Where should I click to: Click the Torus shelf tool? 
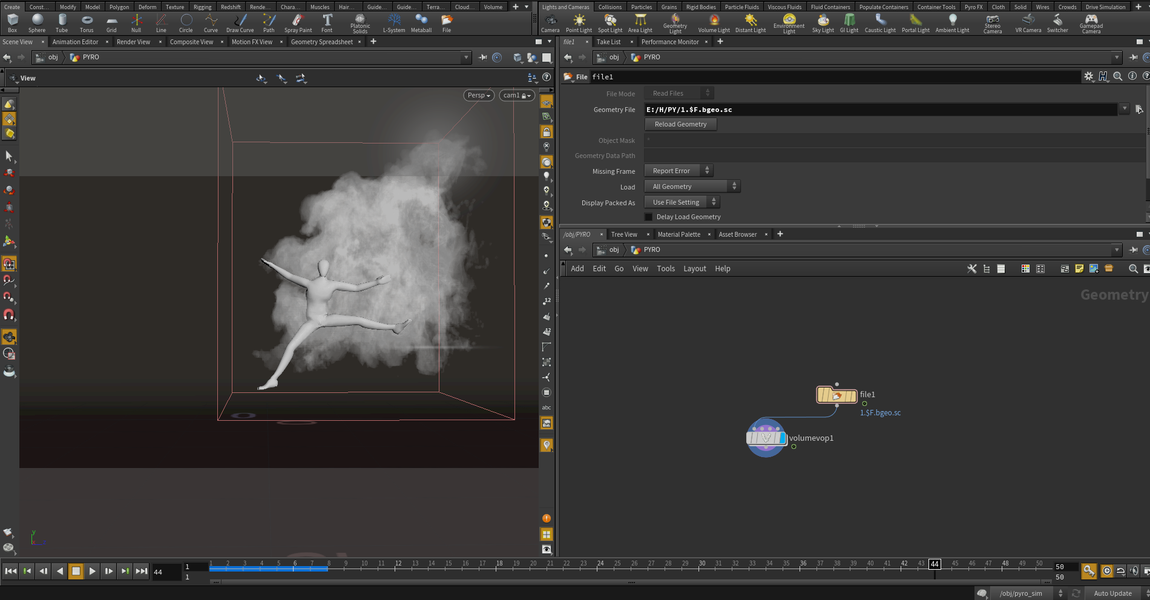point(87,22)
